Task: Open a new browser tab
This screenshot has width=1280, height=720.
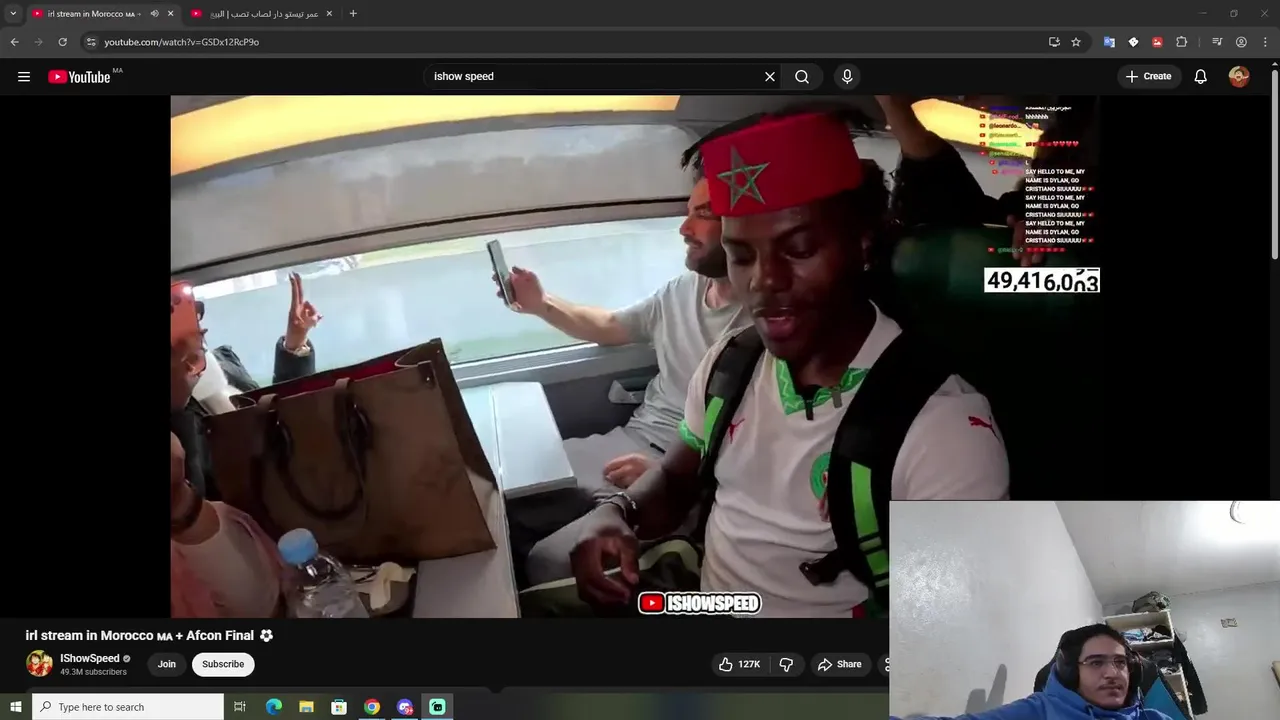Action: [353, 14]
